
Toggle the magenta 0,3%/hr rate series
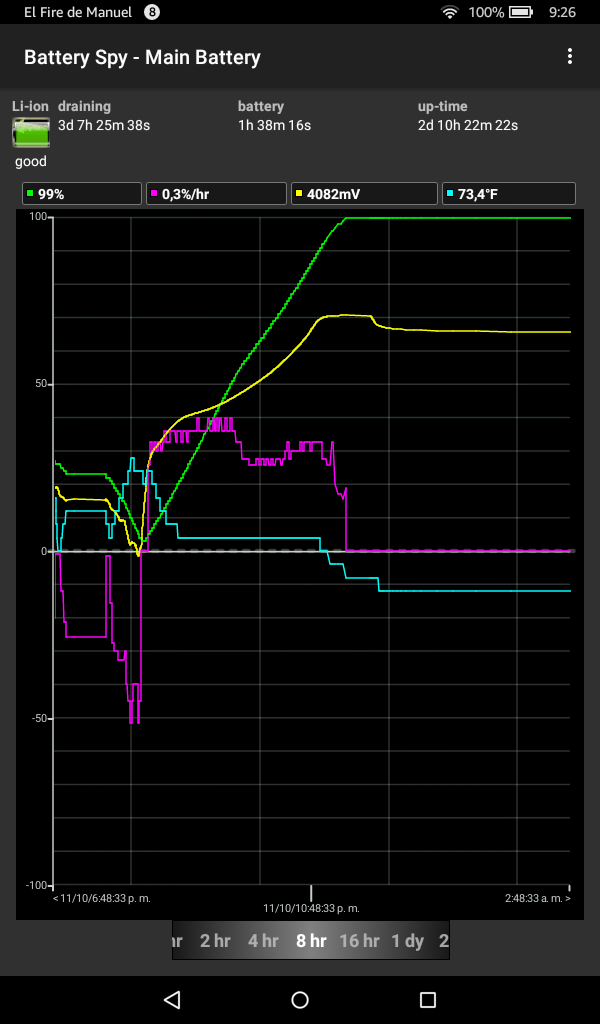tap(216, 194)
